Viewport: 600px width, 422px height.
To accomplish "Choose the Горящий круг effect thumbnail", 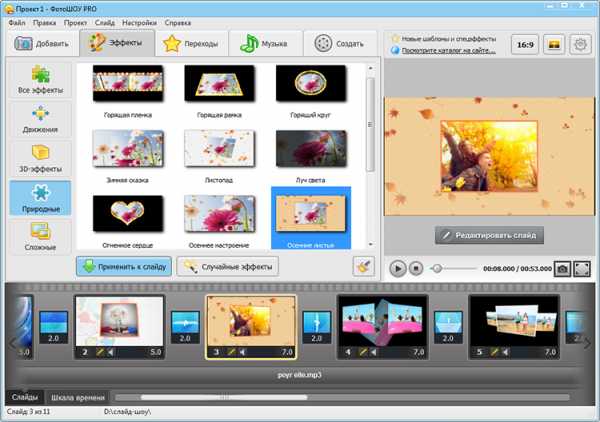I will pos(311,83).
